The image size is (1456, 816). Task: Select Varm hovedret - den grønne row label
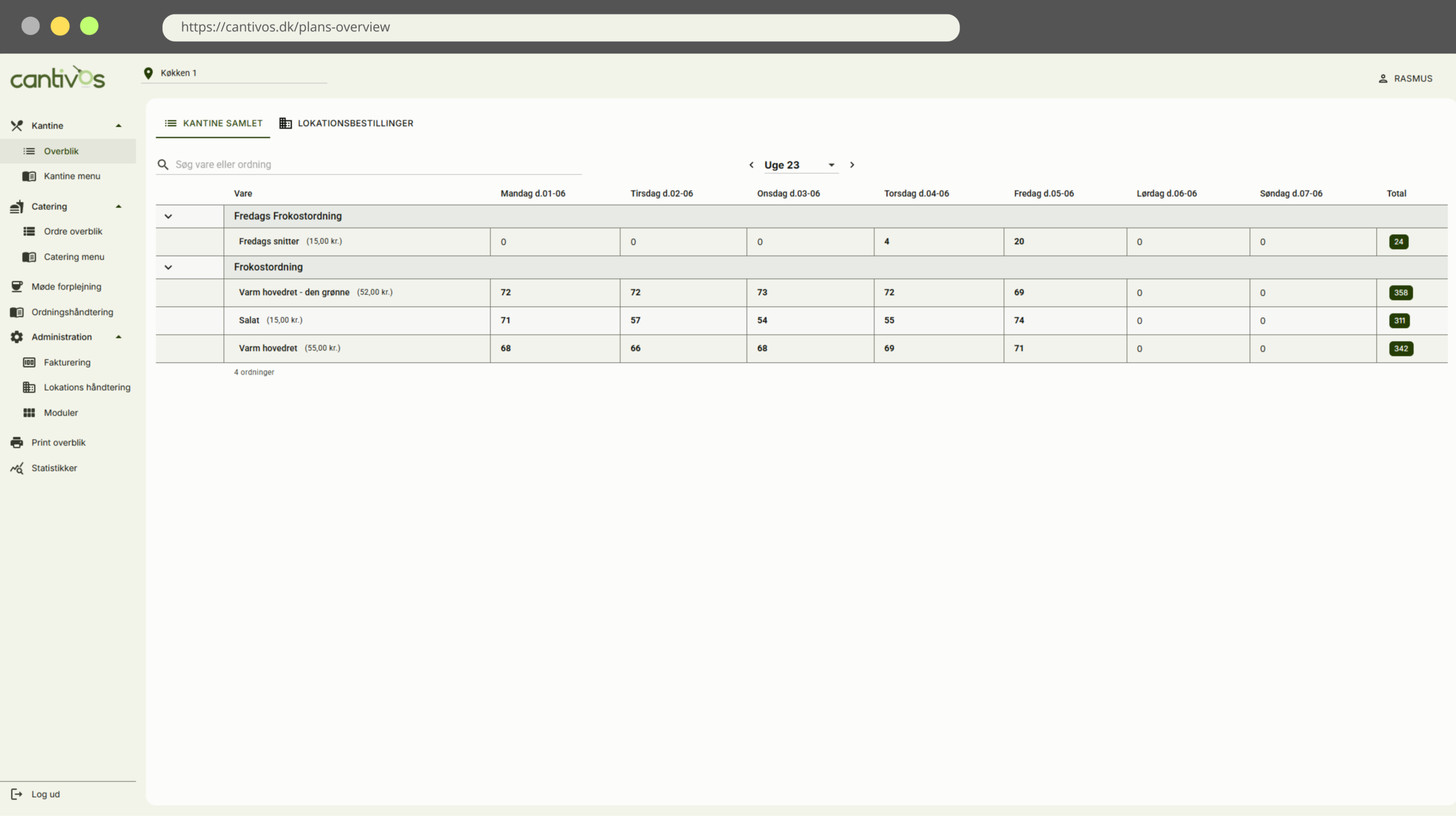294,292
